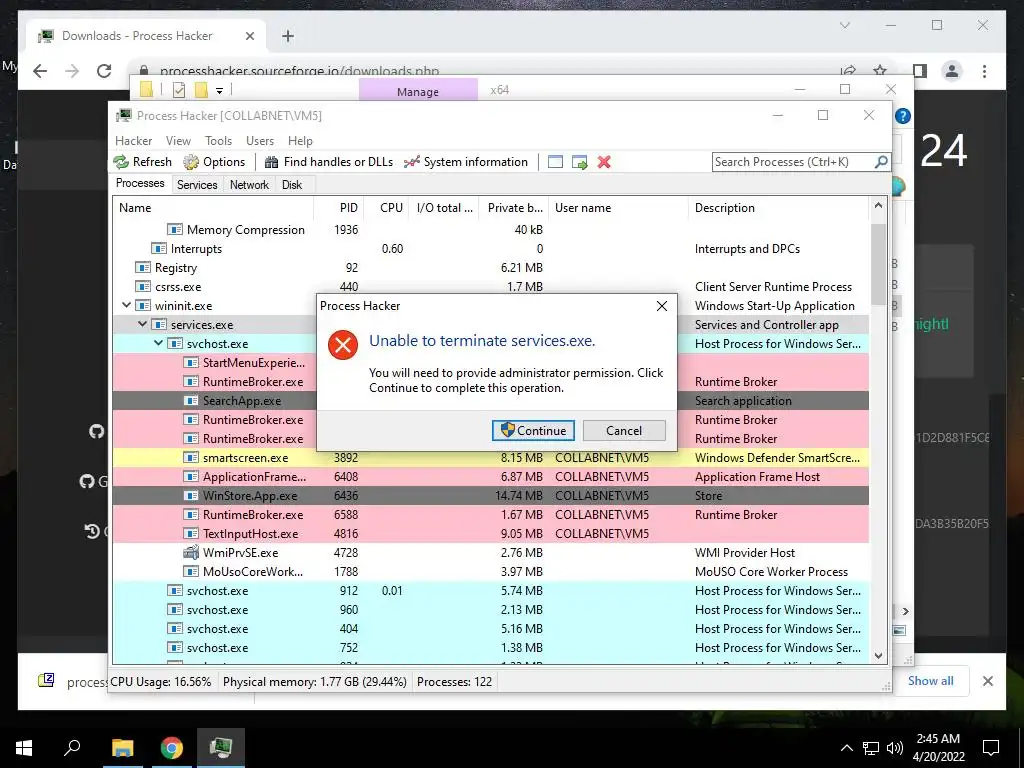Click the TextInputHost.exe process icon

pyautogui.click(x=191, y=534)
